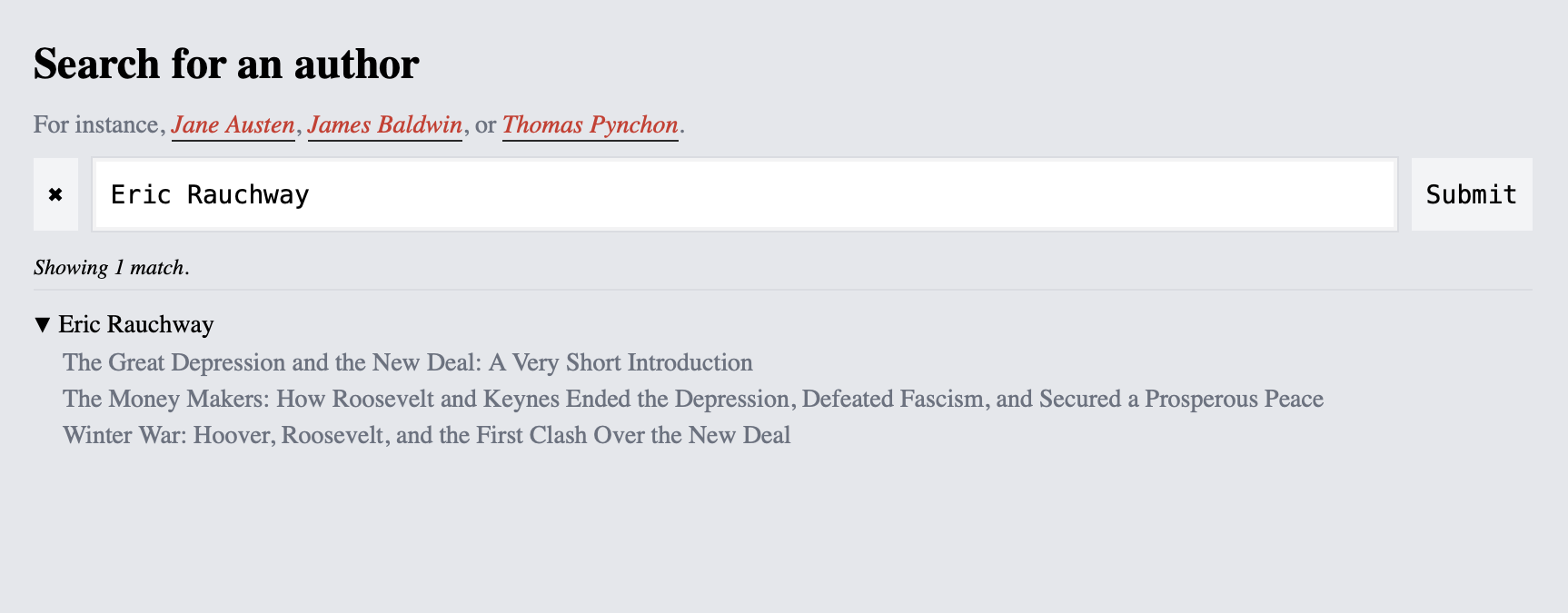The image size is (1568, 613).
Task: Click the A Very Short Introduction subtitle
Action: click(620, 362)
